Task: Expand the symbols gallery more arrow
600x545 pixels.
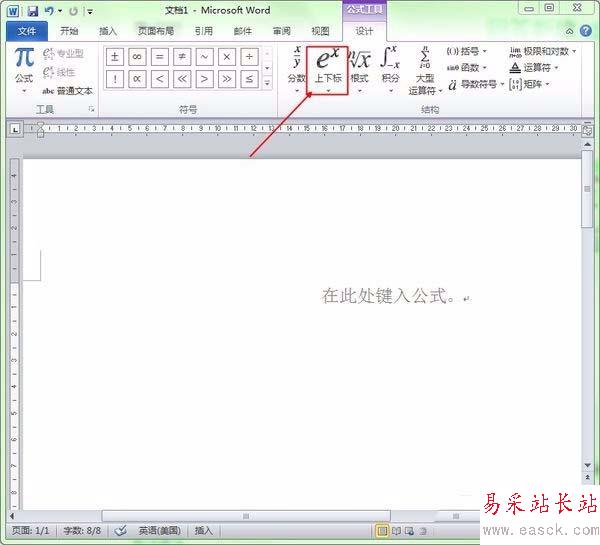Action: pos(267,82)
